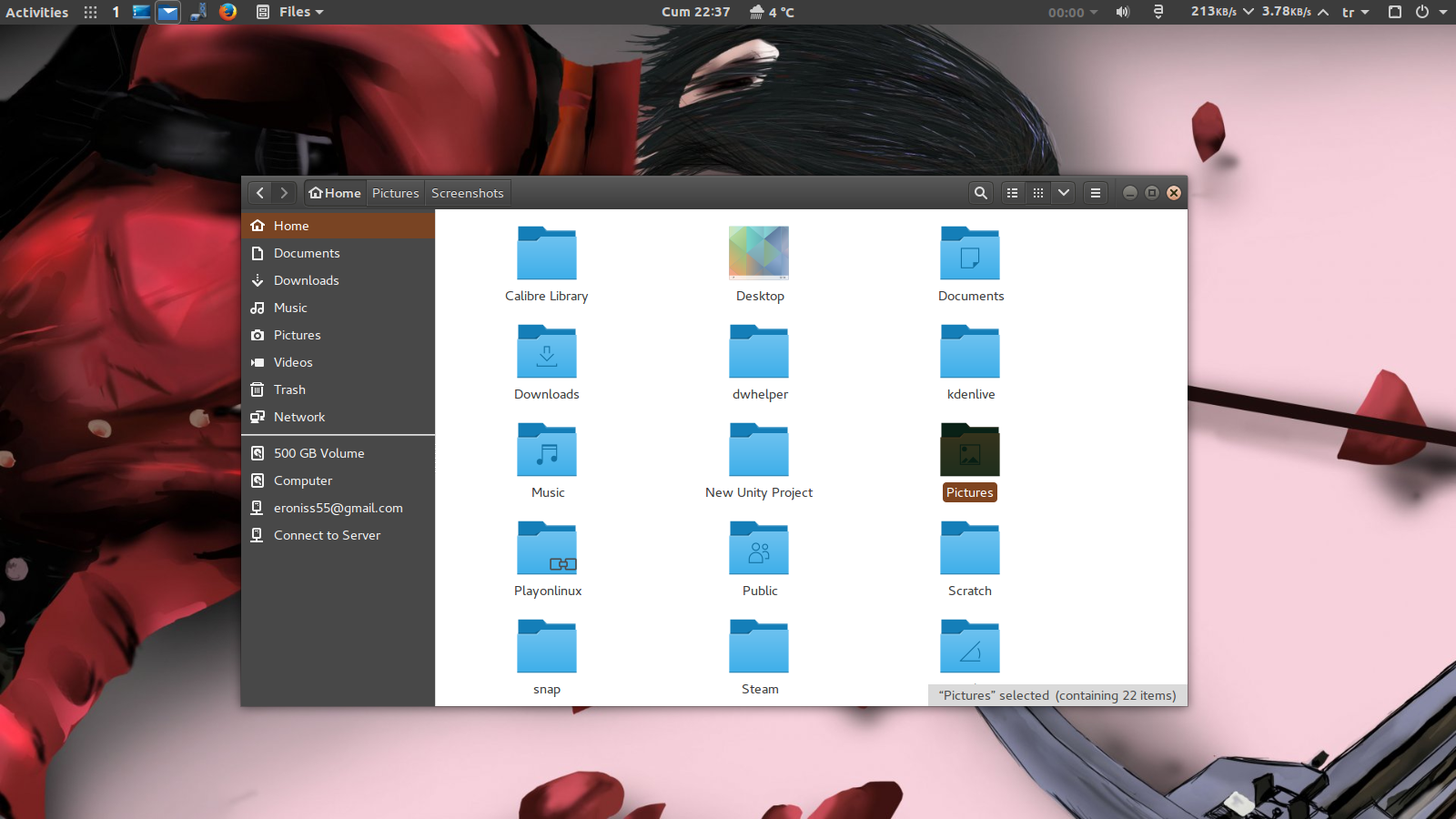Expand the view options dropdown arrow
The image size is (1456, 819).
(x=1063, y=193)
